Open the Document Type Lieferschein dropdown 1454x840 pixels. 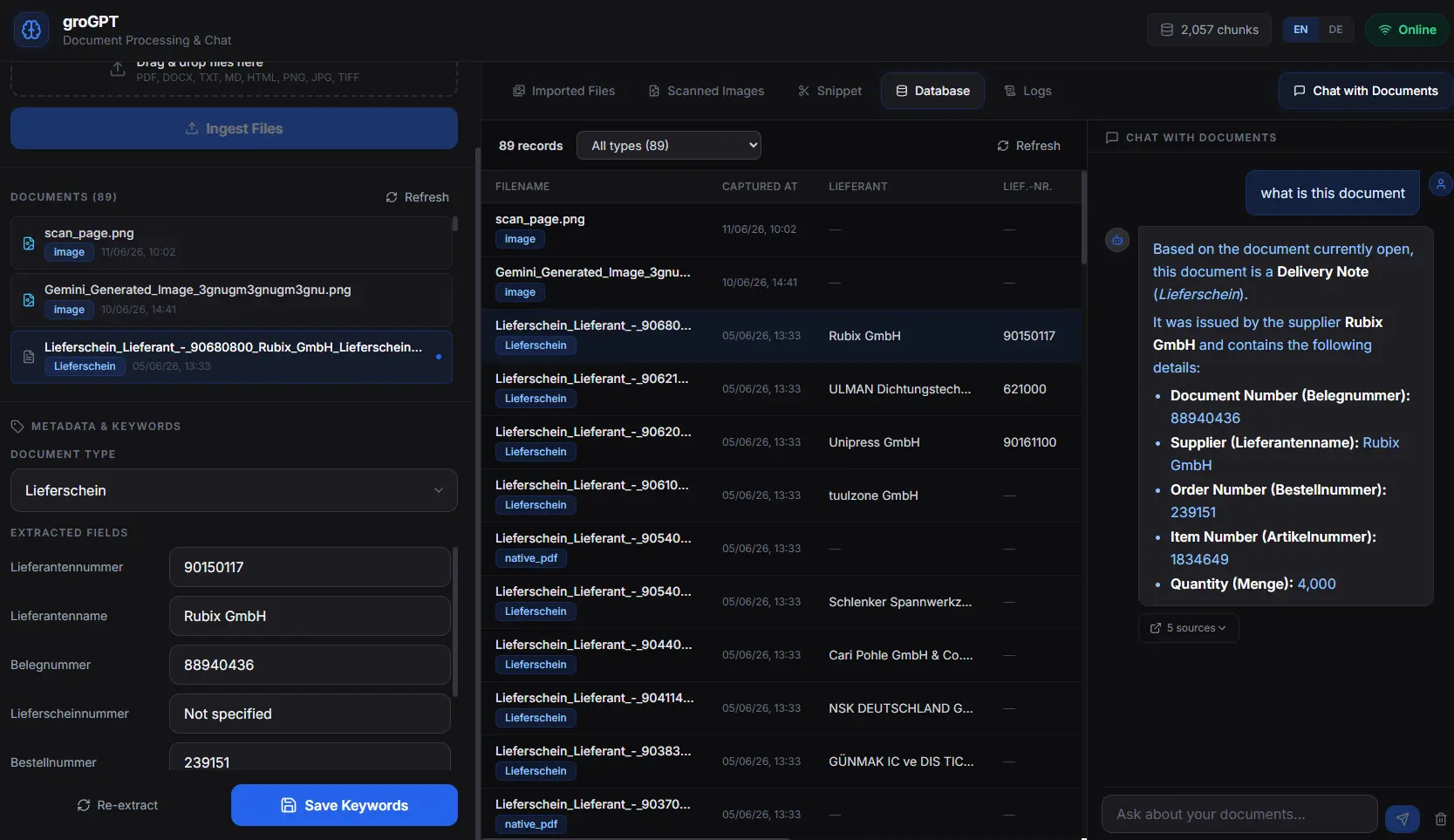click(234, 490)
